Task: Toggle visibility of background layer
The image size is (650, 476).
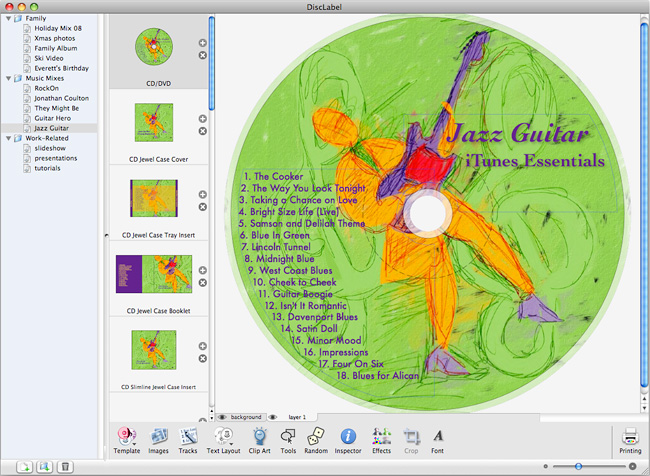Action: [x=222, y=417]
